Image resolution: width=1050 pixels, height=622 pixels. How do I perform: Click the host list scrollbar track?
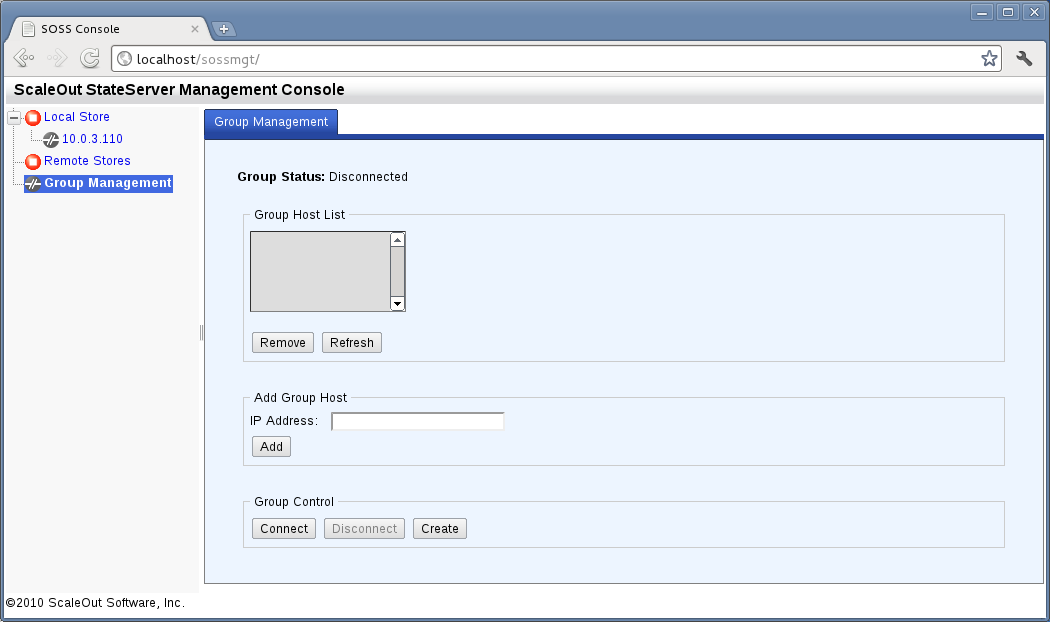[398, 272]
